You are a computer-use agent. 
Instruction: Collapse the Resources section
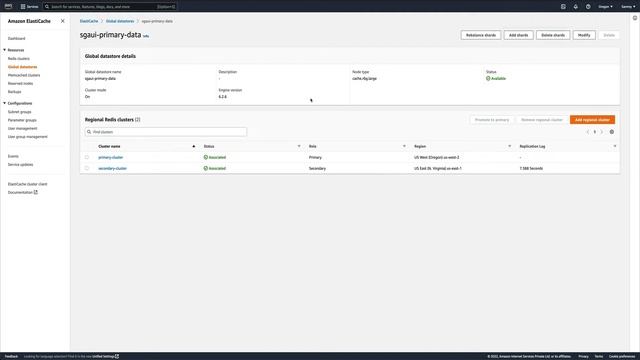tap(4, 50)
